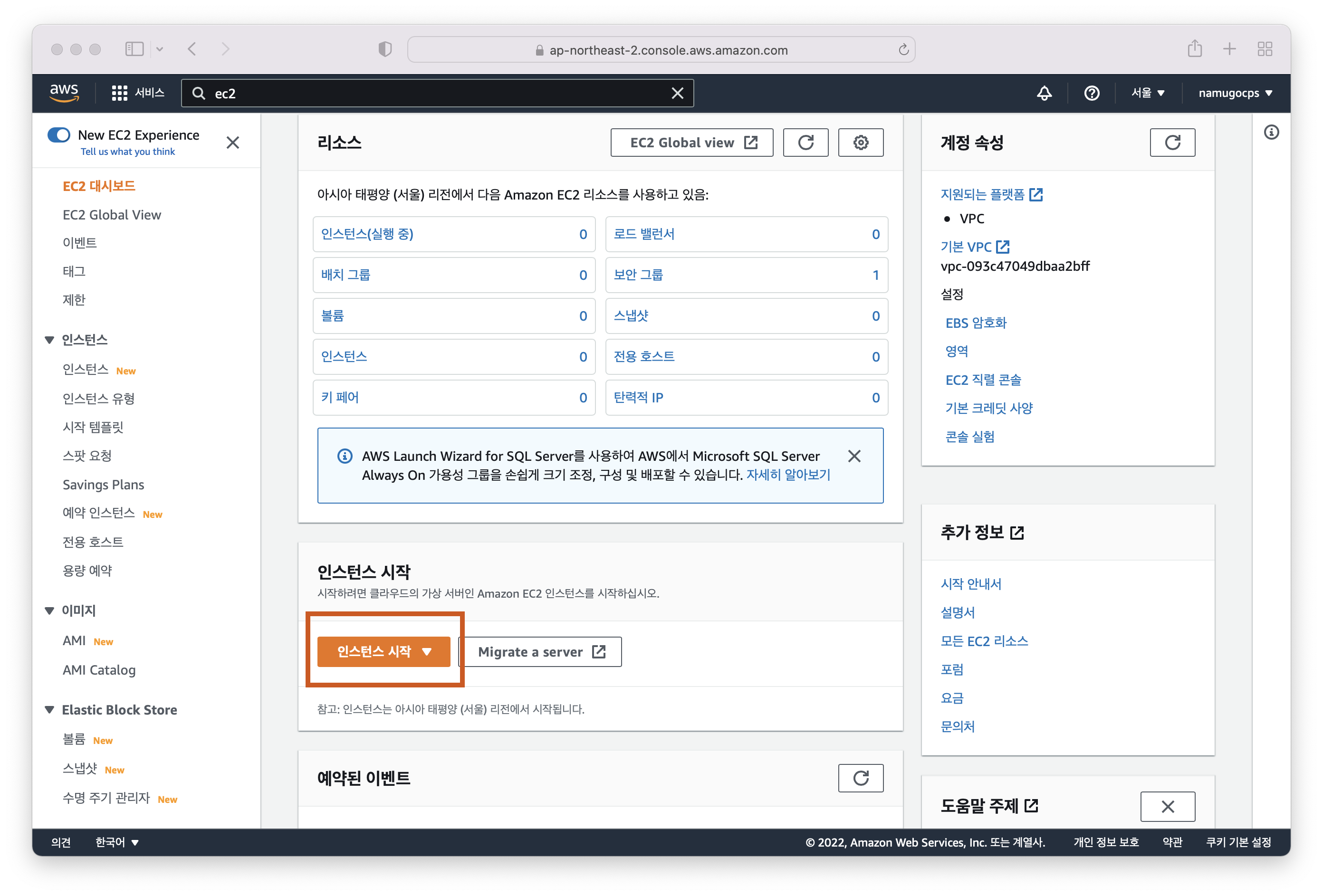1323x896 pixels.
Task: Go forward in Safari browser history
Action: 225,49
